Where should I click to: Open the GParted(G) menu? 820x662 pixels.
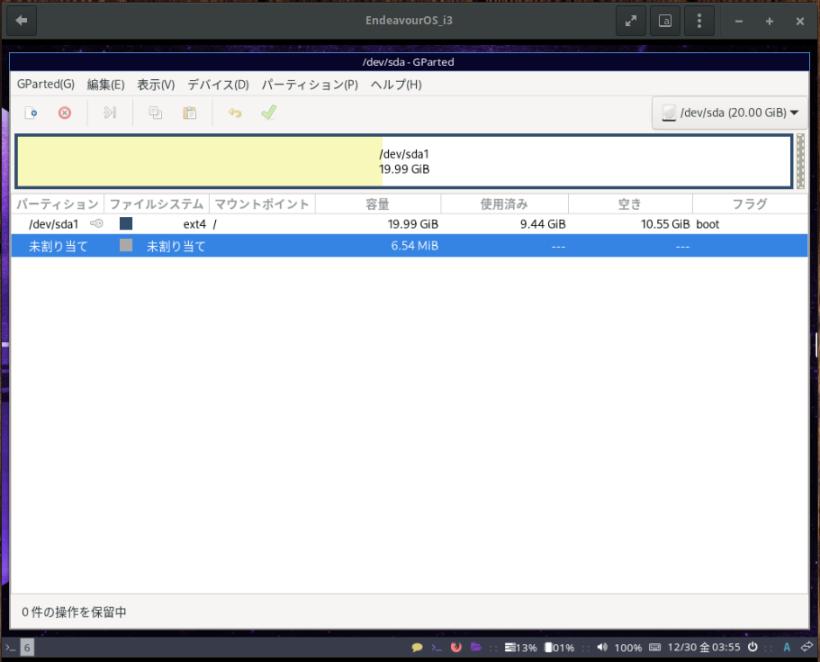point(45,84)
